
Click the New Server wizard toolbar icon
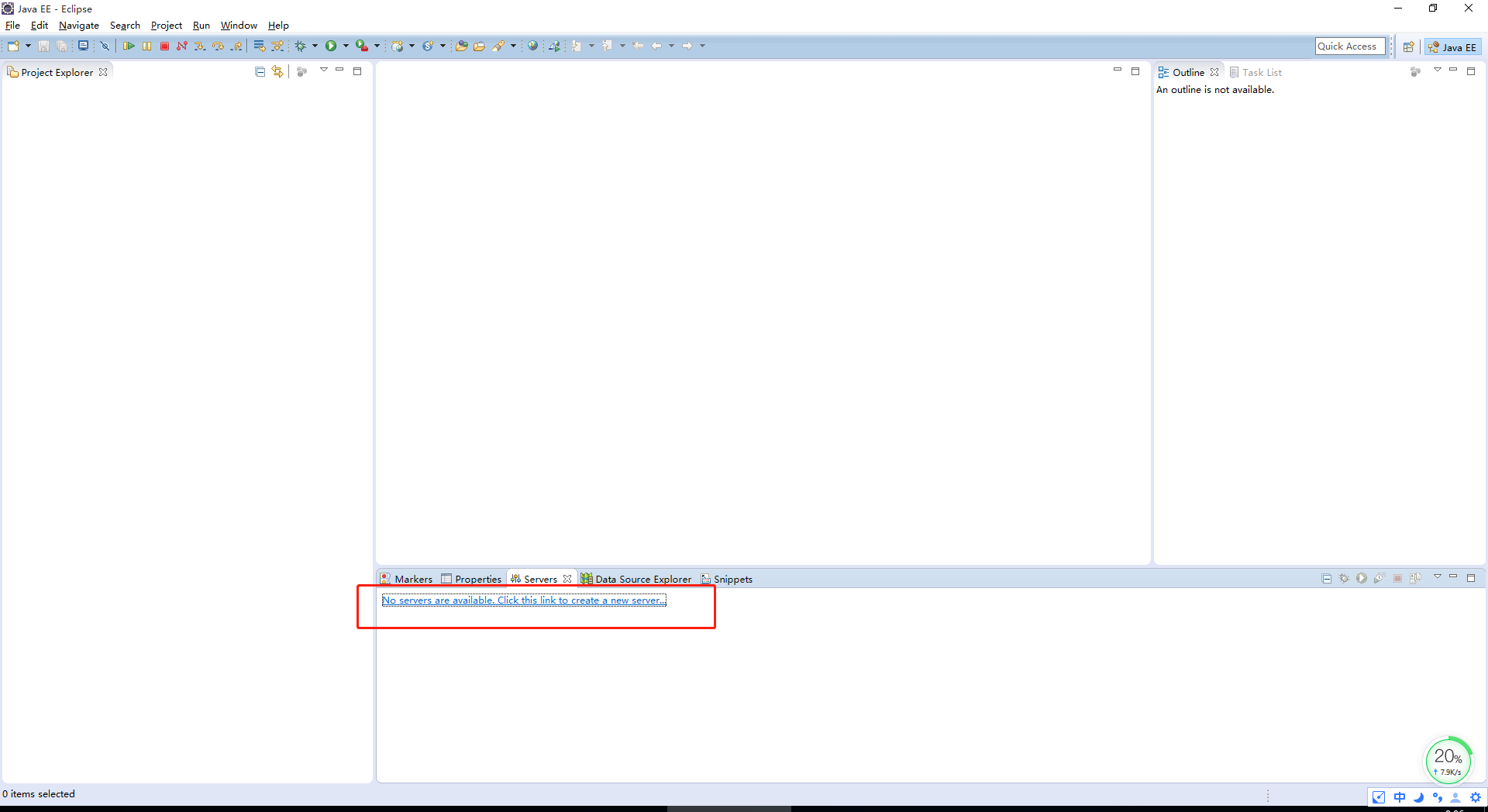(398, 46)
